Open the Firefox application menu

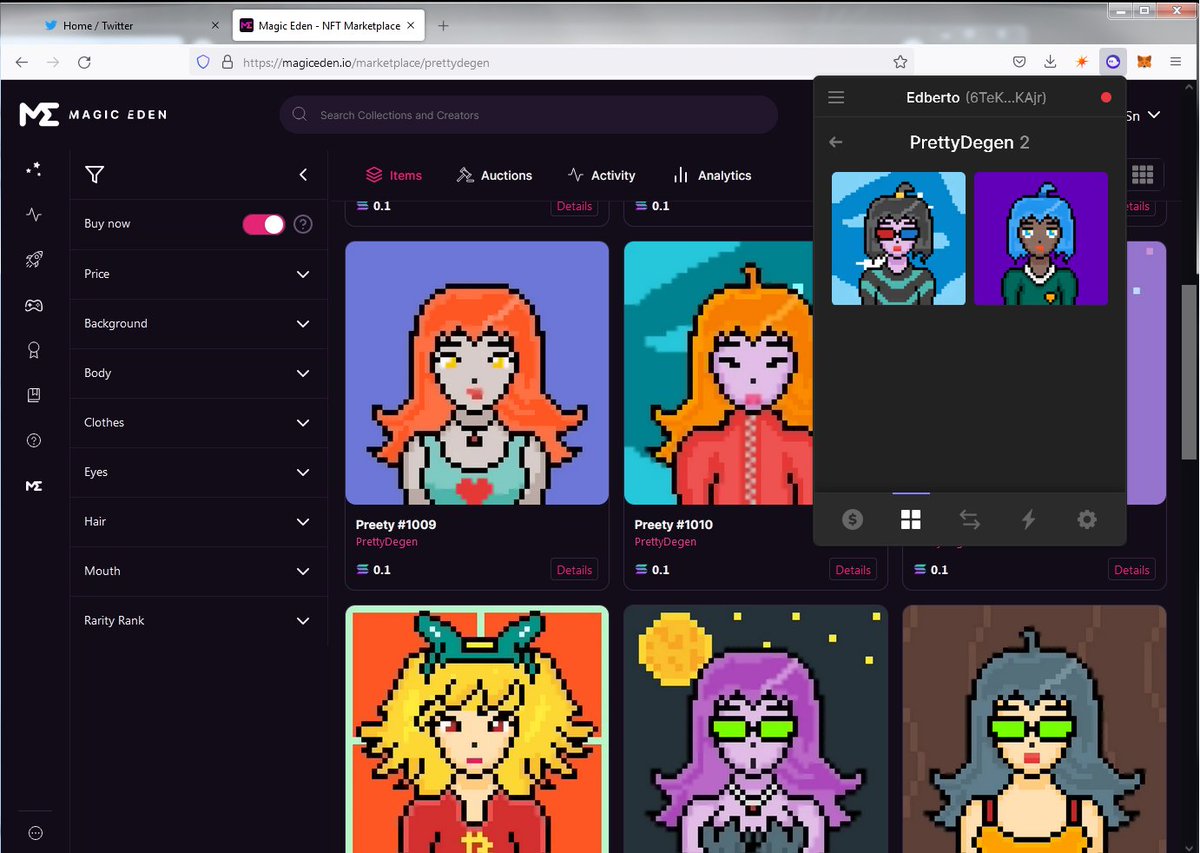1176,62
